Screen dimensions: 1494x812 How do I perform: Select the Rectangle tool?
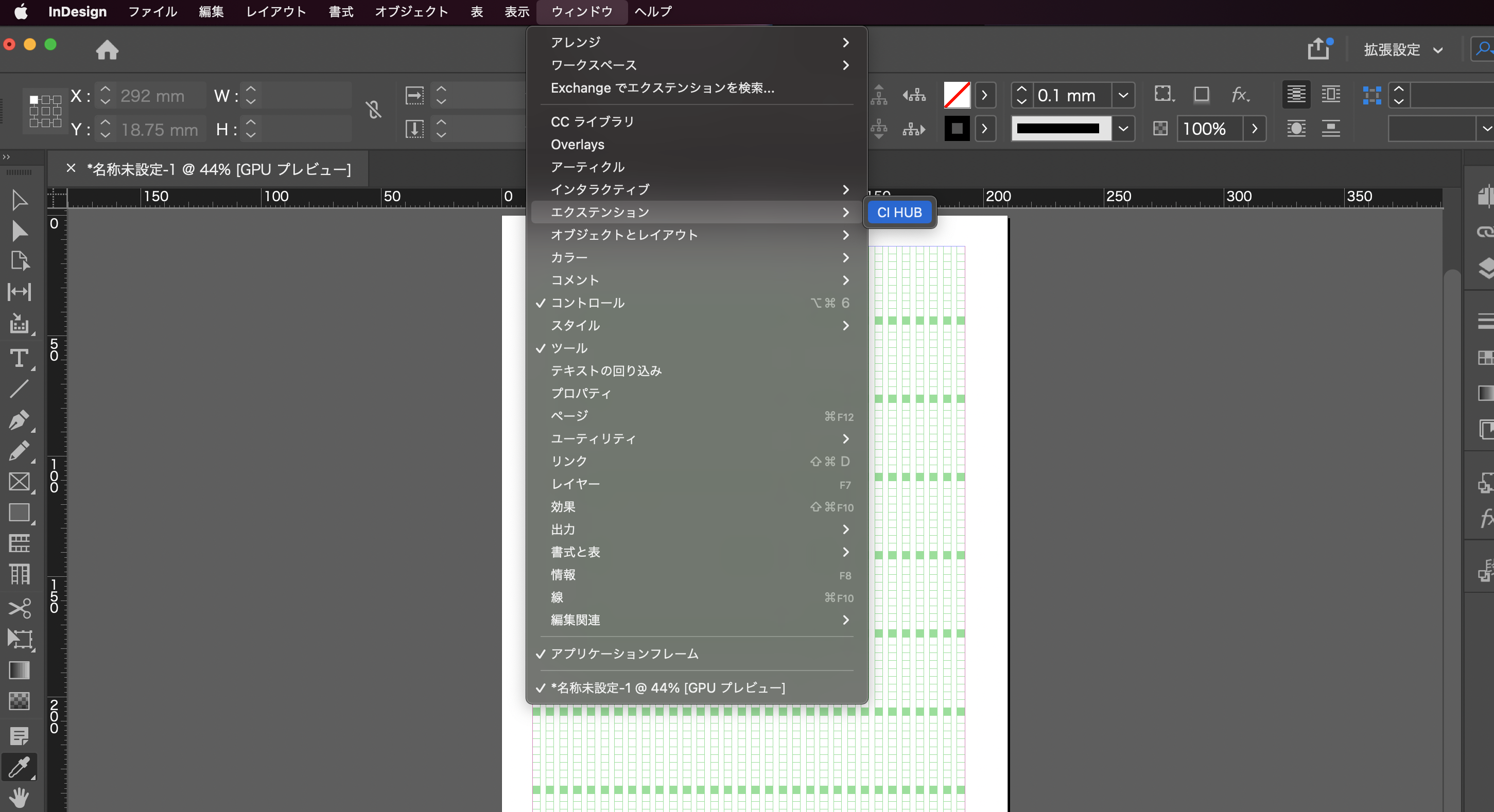coord(19,513)
